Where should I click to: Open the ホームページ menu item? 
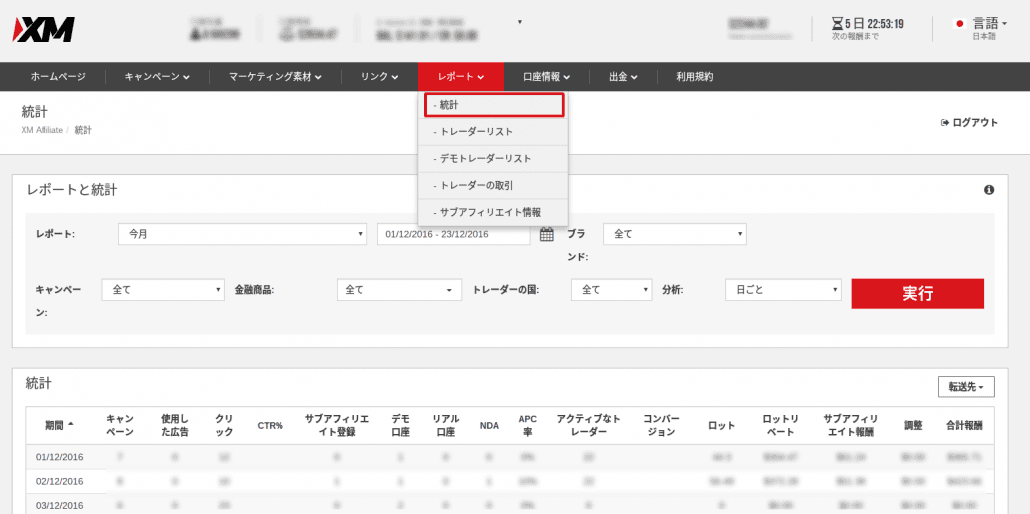click(x=58, y=77)
